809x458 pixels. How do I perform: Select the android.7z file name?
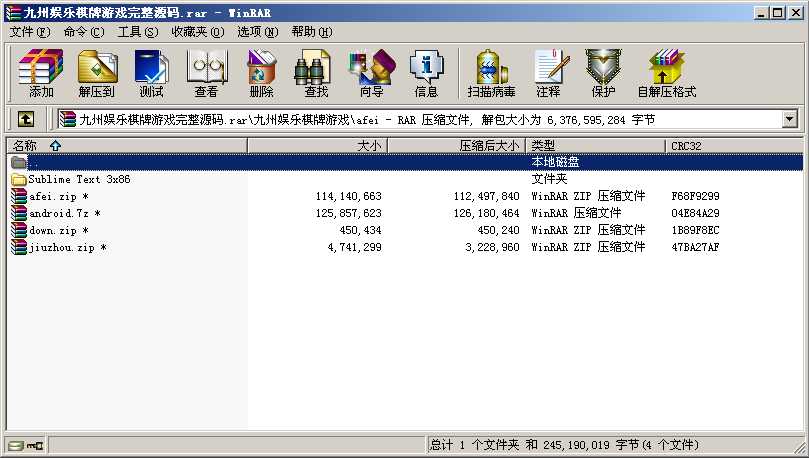[x=64, y=214]
